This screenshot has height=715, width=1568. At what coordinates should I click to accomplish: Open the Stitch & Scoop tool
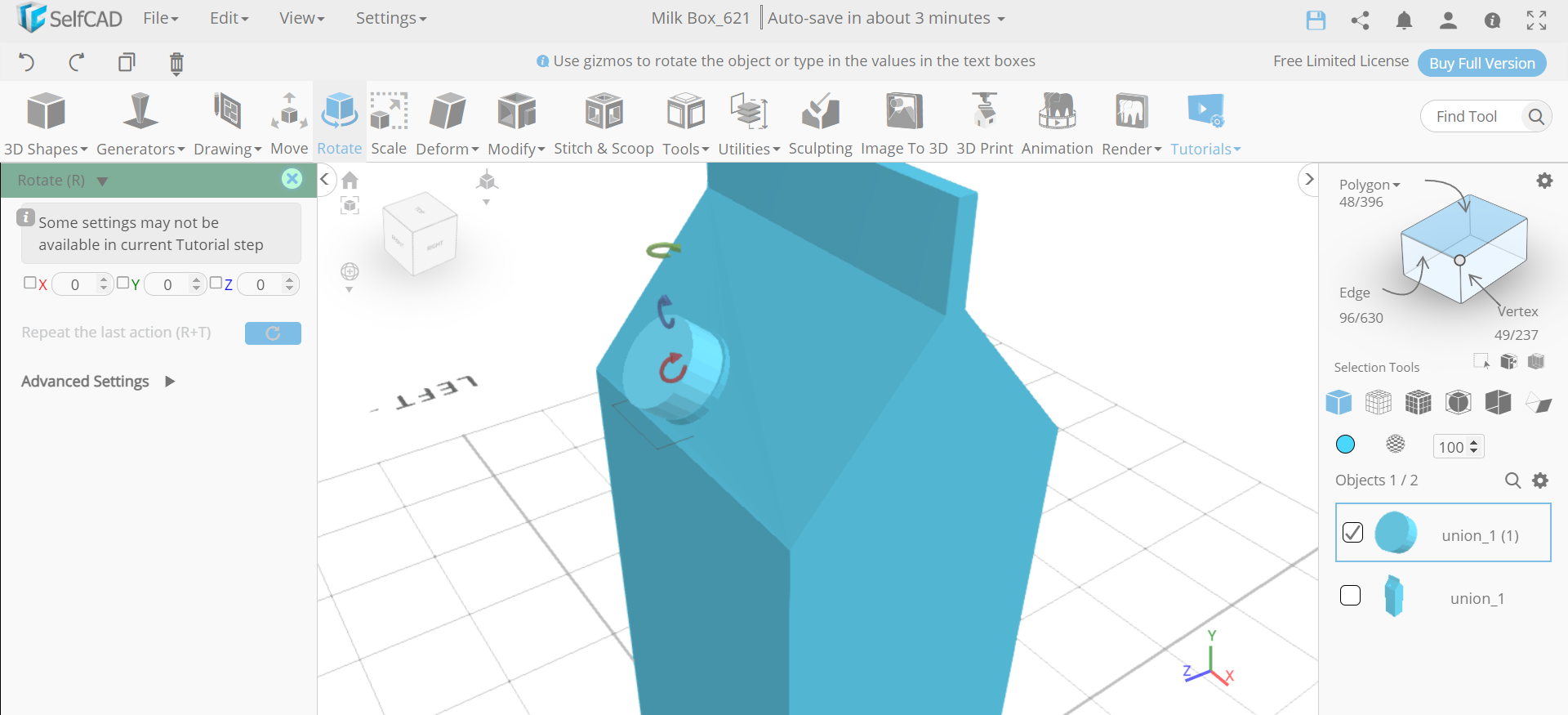(x=604, y=124)
